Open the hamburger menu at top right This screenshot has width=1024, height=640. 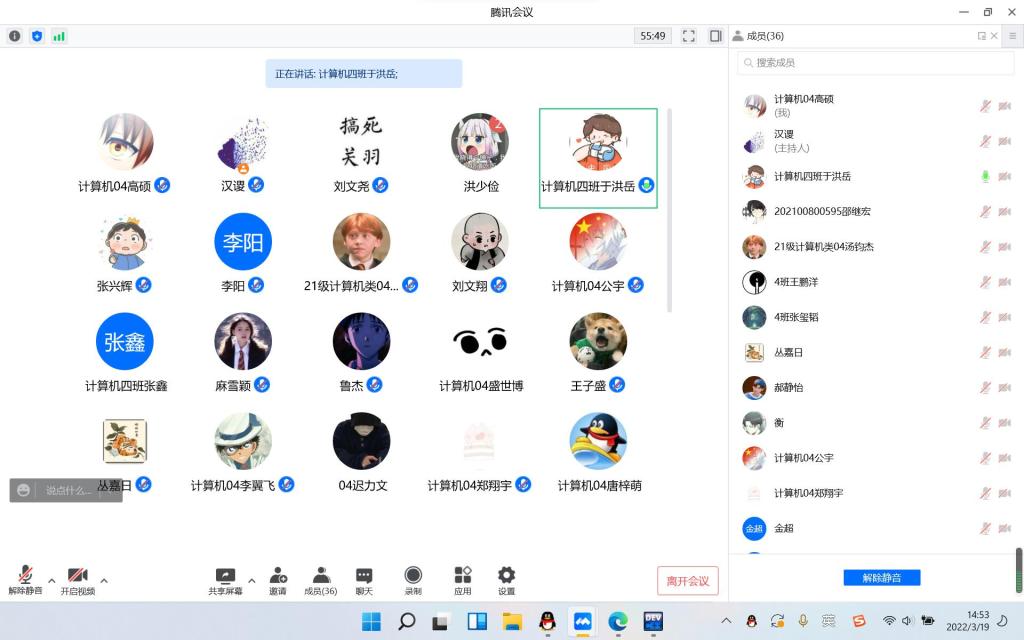click(1012, 36)
